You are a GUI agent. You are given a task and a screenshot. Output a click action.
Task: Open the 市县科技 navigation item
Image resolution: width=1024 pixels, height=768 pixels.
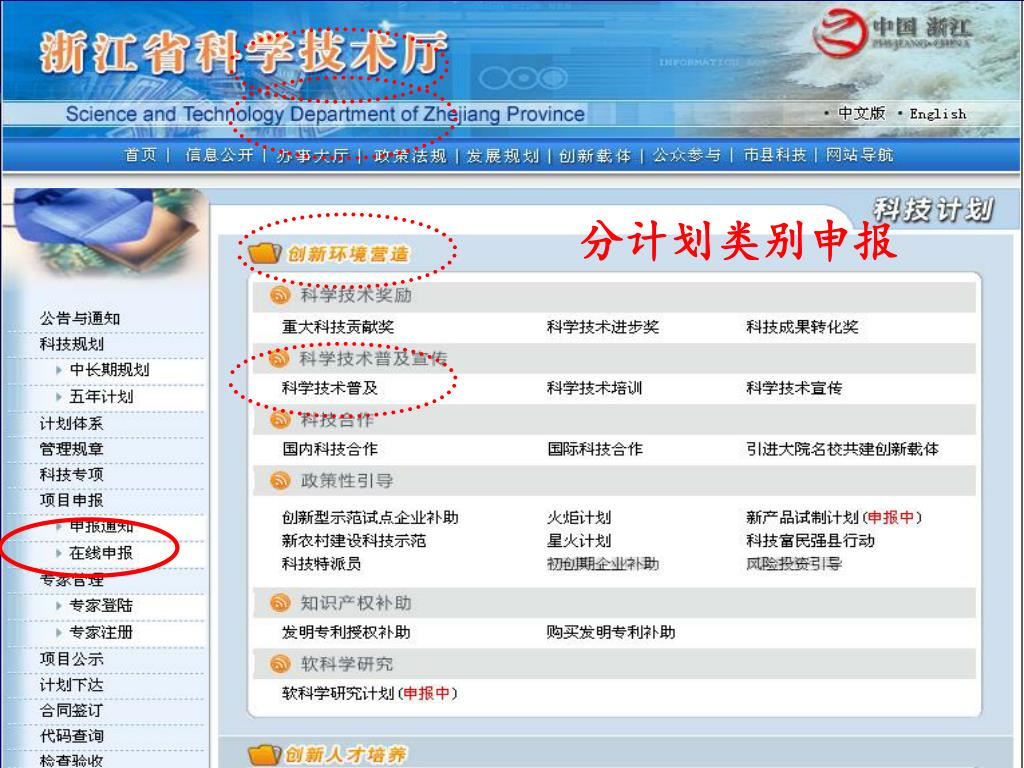[775, 155]
